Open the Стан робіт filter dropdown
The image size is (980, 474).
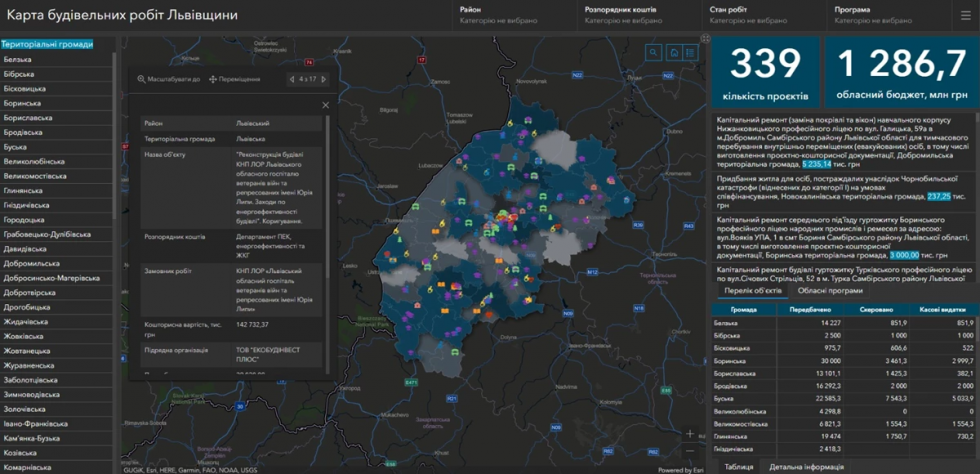[764, 15]
